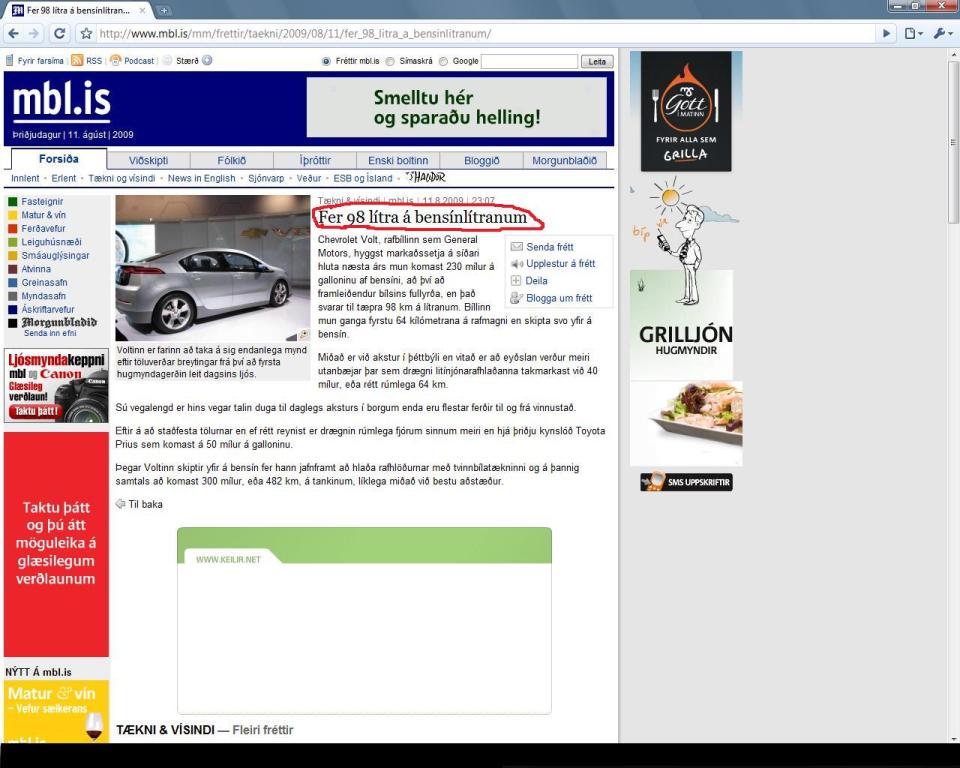Switch to the Íþróttir tab
Screen dimensions: 960x768
[315, 160]
